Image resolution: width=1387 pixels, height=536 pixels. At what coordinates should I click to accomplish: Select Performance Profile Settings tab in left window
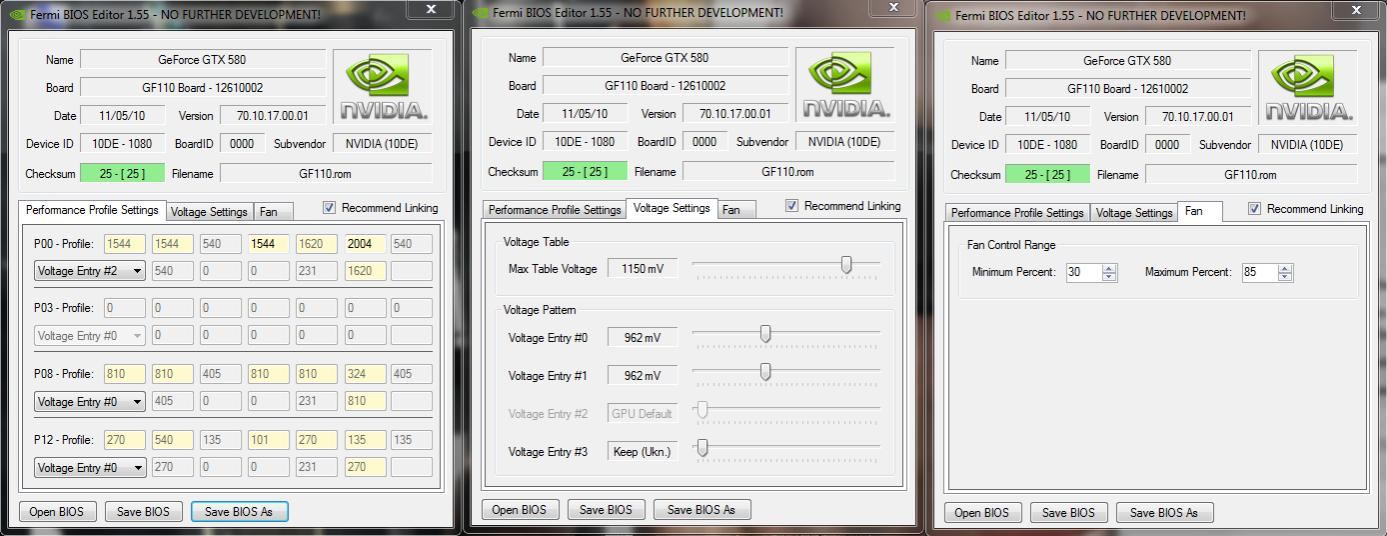click(92, 210)
